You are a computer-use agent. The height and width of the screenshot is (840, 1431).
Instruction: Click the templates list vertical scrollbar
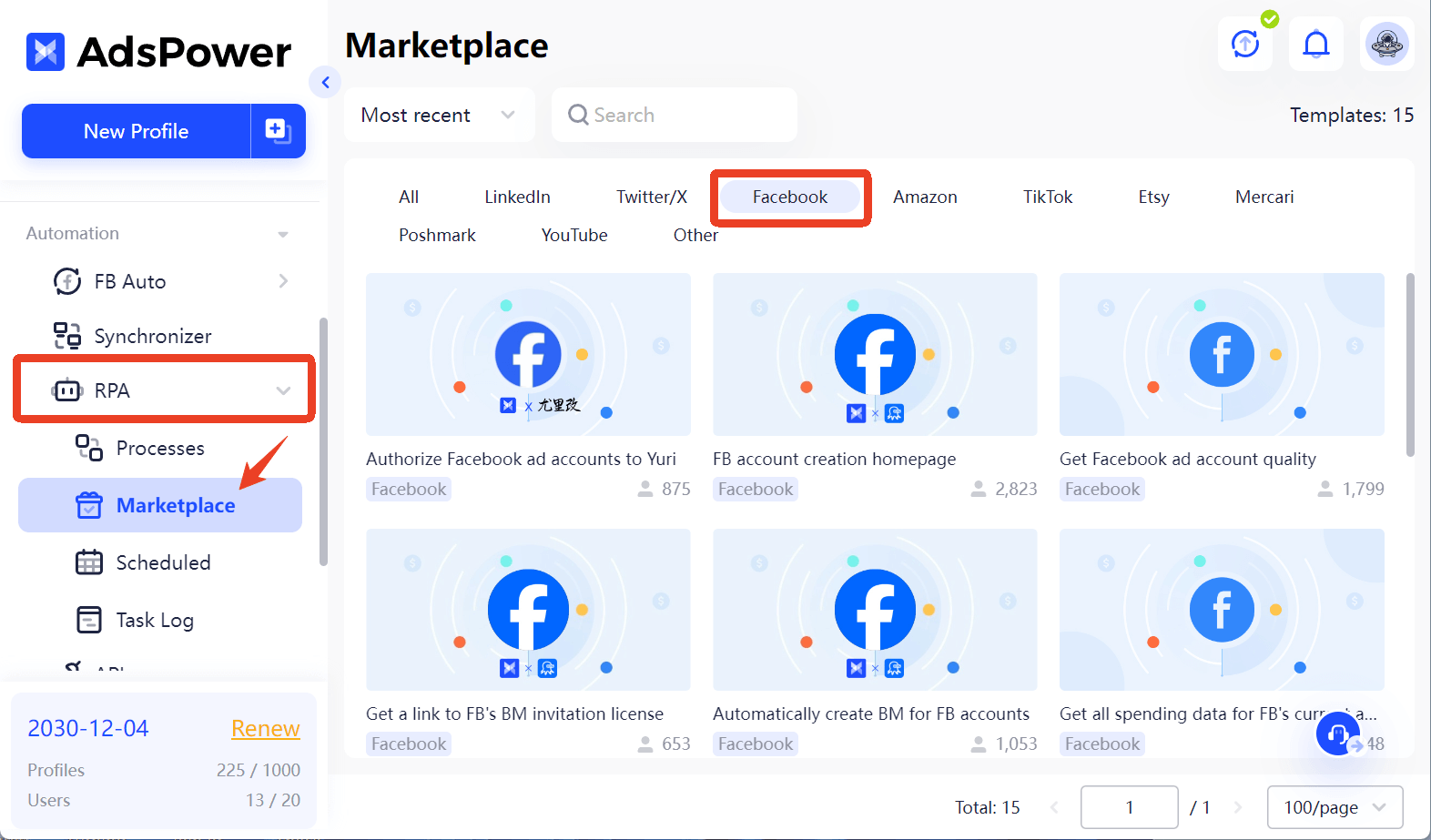pos(1410,364)
